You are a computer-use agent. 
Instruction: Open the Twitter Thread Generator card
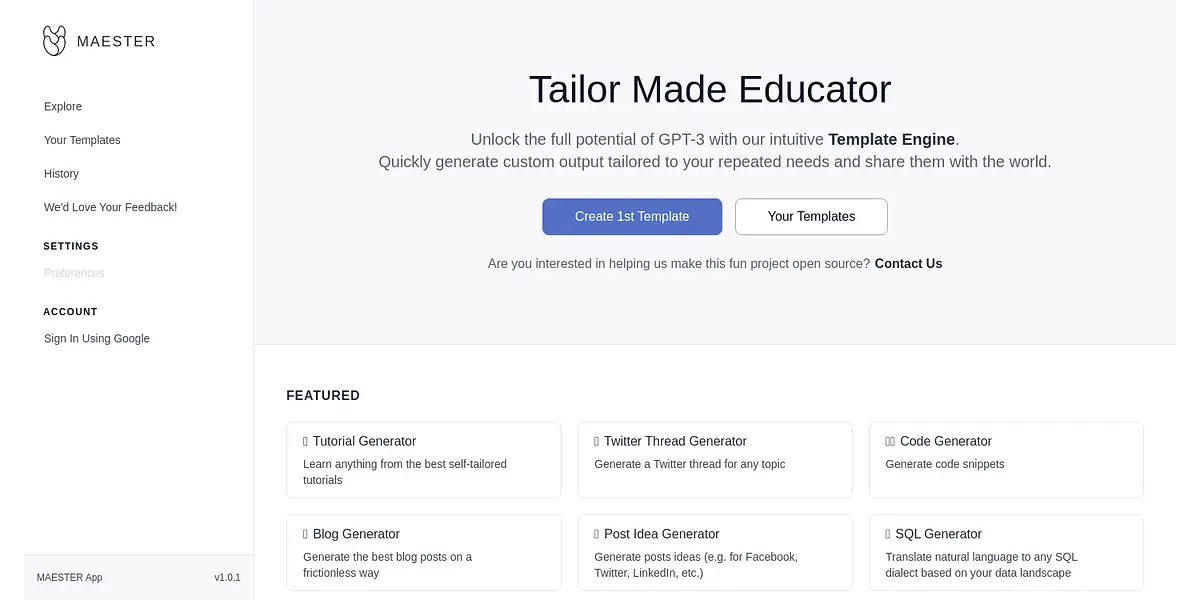(714, 460)
